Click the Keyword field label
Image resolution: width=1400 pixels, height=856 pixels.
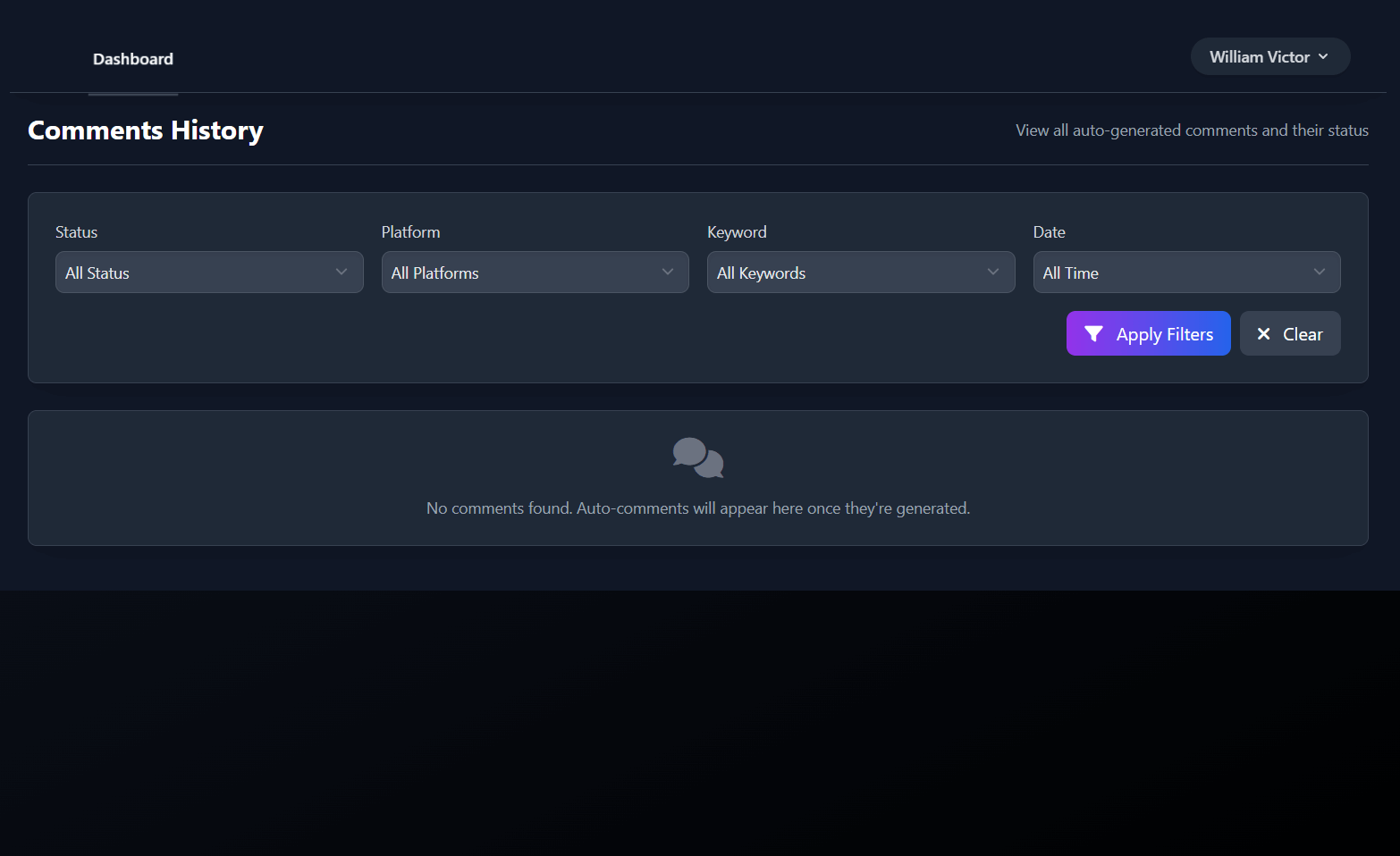coord(737,232)
